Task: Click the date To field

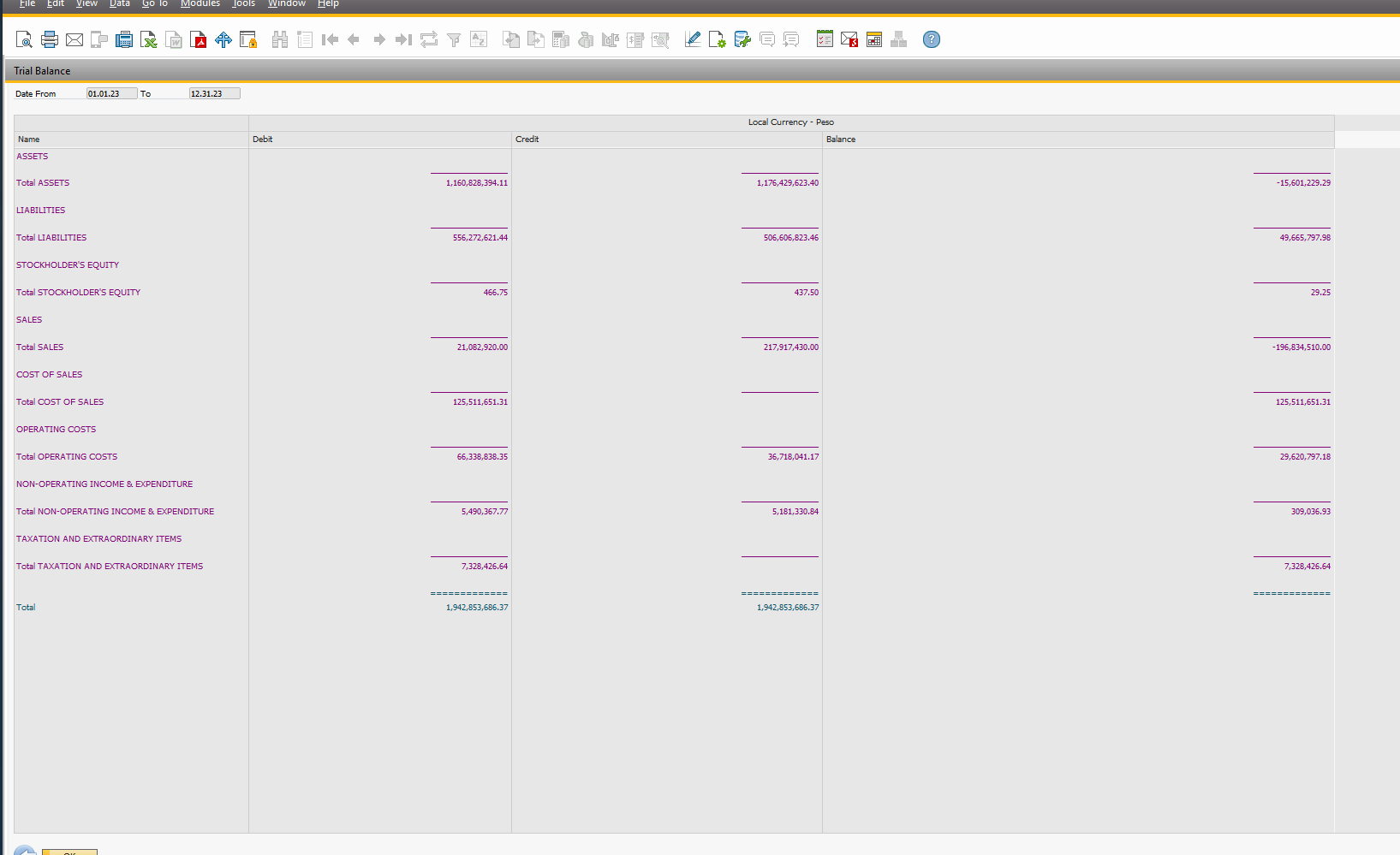Action: (214, 93)
